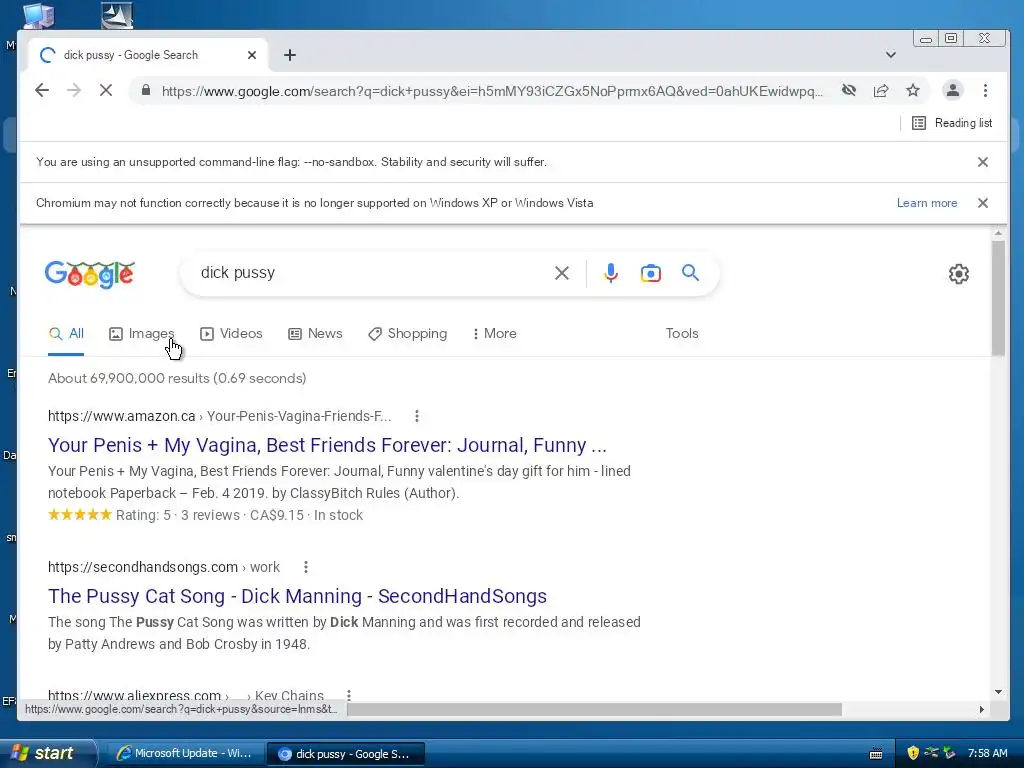
Task: Click the magnifier search button
Action: [690, 273]
